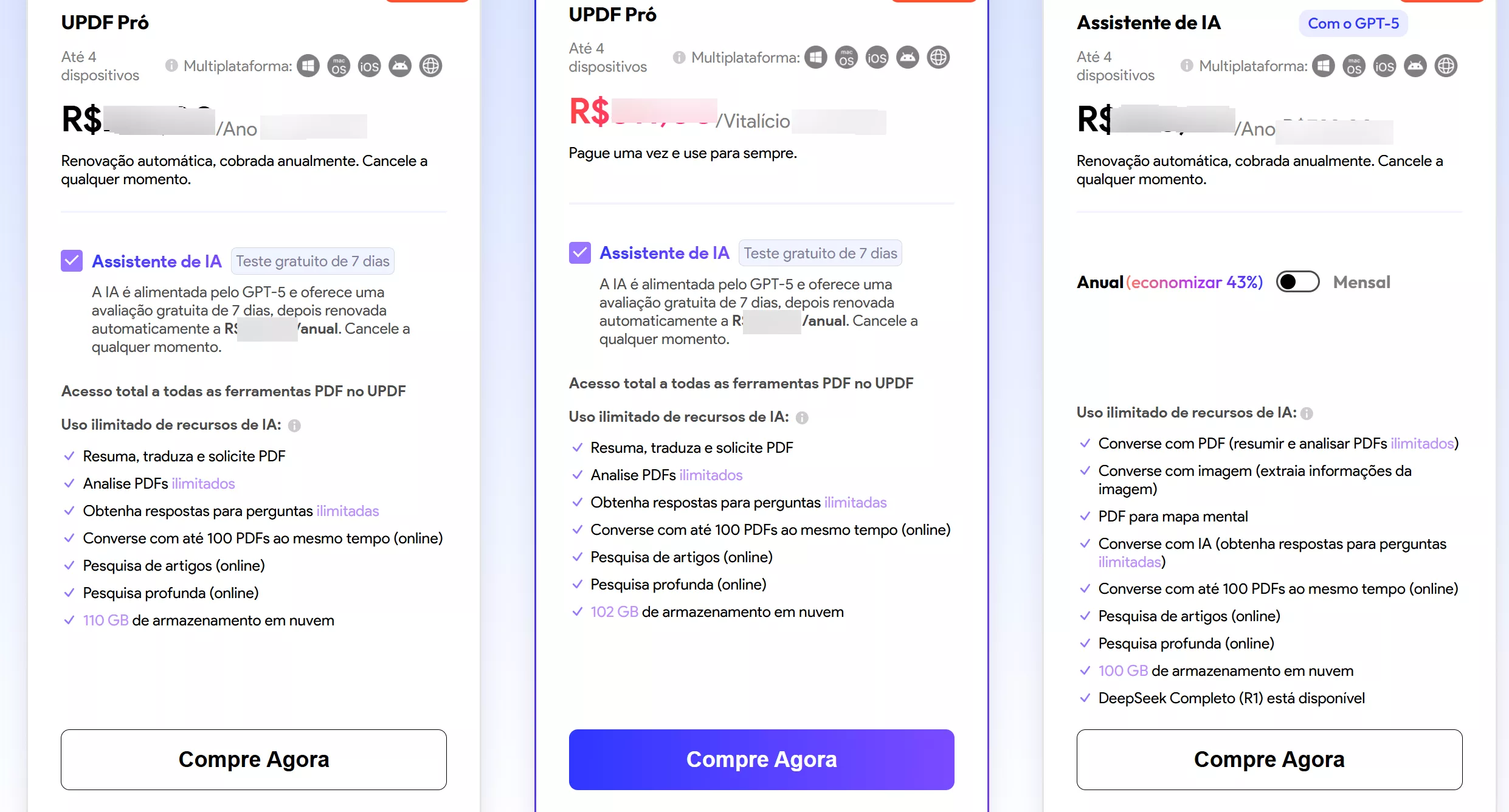Screen dimensions: 1509x812
Task: Click the Windows icon in Assistente de IA card
Action: [1324, 66]
